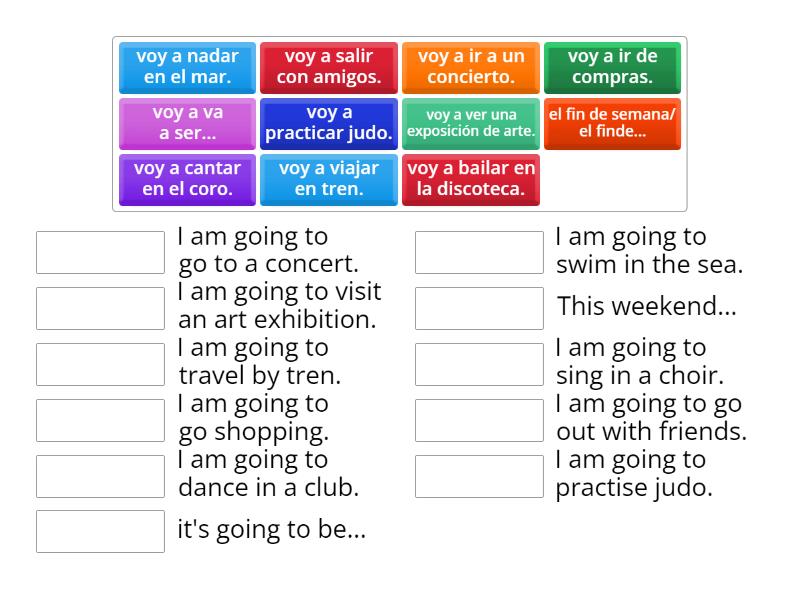
Task: Click the answer box for 'an art exhibition'
Action: tap(99, 308)
